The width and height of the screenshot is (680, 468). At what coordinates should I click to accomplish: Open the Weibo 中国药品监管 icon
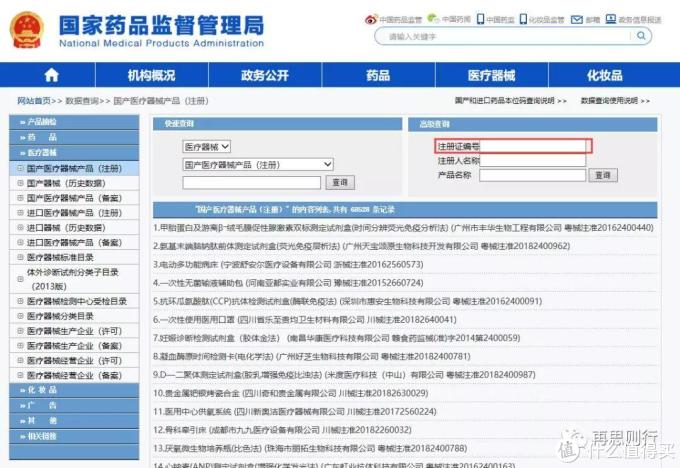pos(371,19)
